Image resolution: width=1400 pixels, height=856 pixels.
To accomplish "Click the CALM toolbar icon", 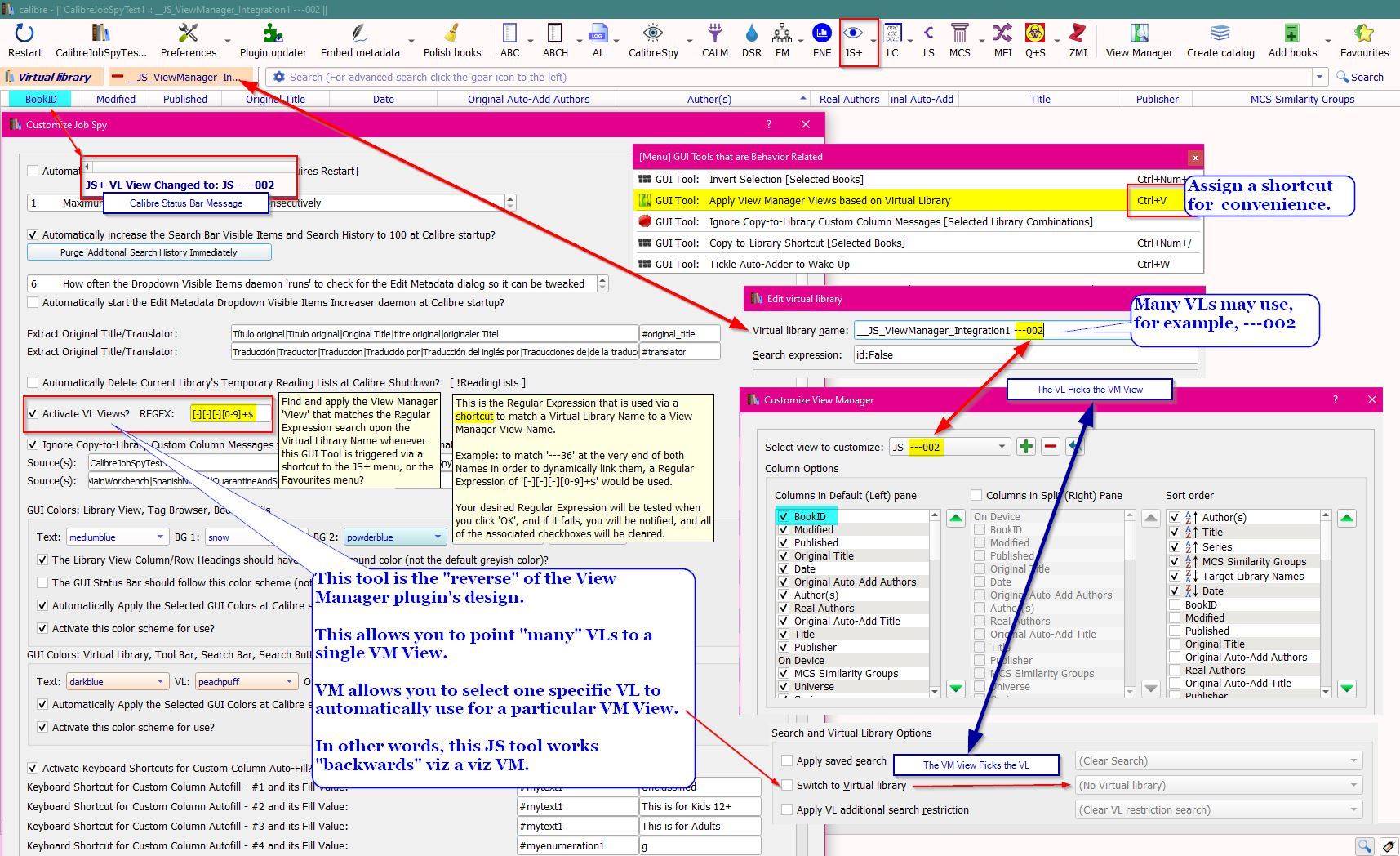I will (715, 41).
